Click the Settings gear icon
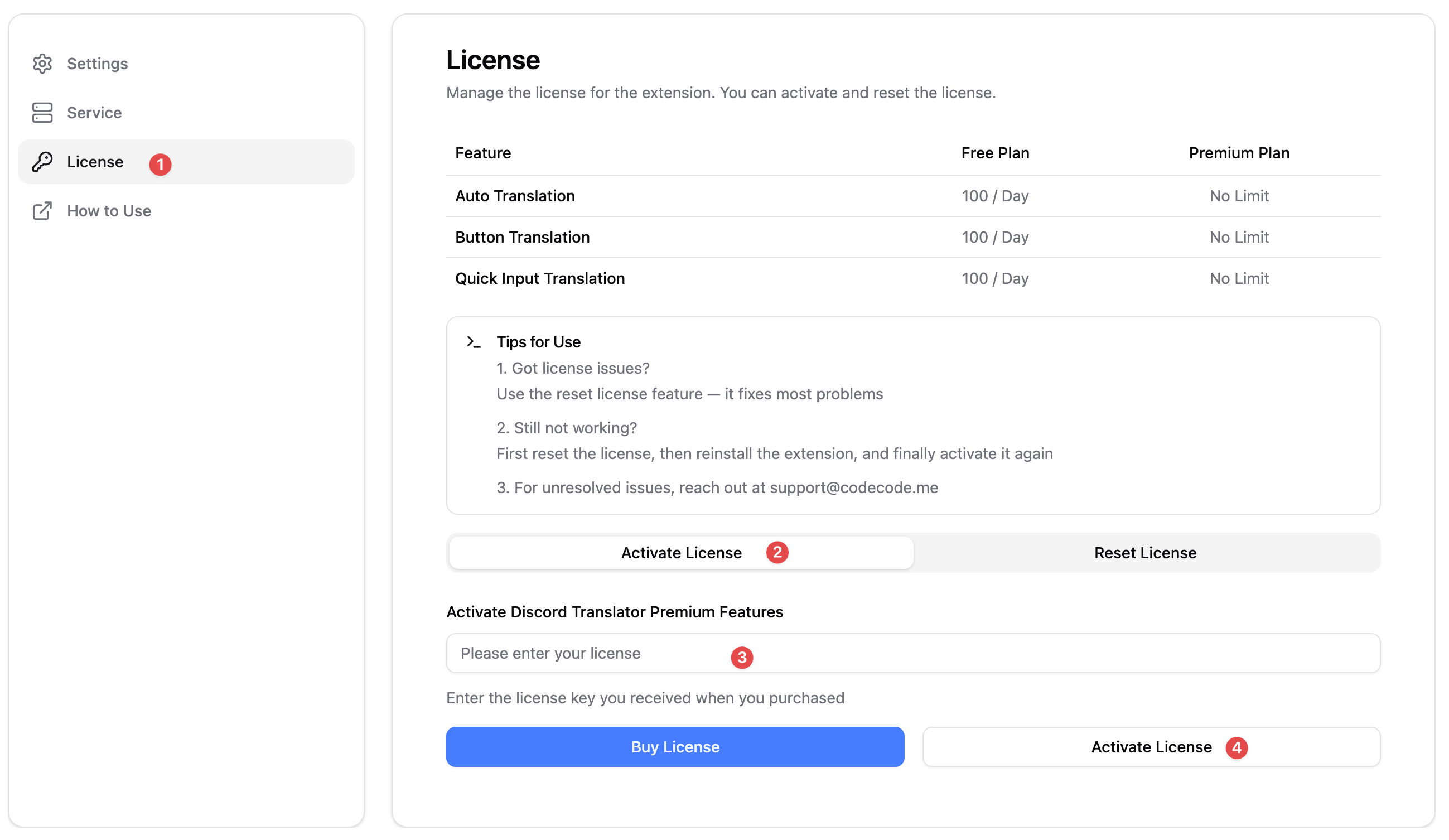1449x840 pixels. click(x=42, y=63)
